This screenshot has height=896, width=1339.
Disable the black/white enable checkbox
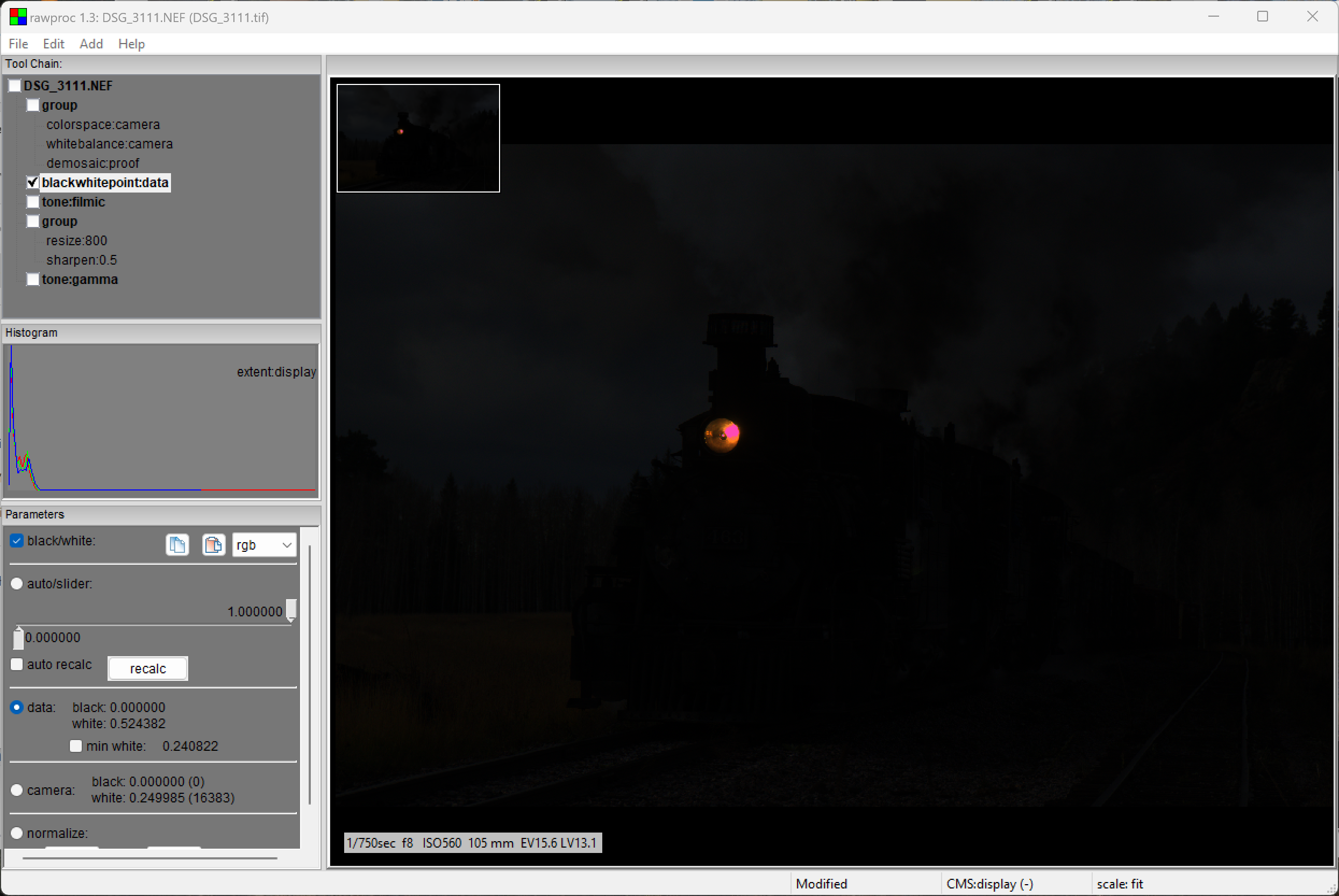(x=17, y=541)
